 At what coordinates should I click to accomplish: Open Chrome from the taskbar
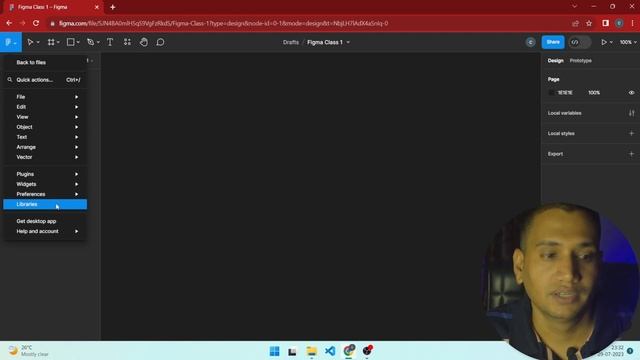(349, 351)
